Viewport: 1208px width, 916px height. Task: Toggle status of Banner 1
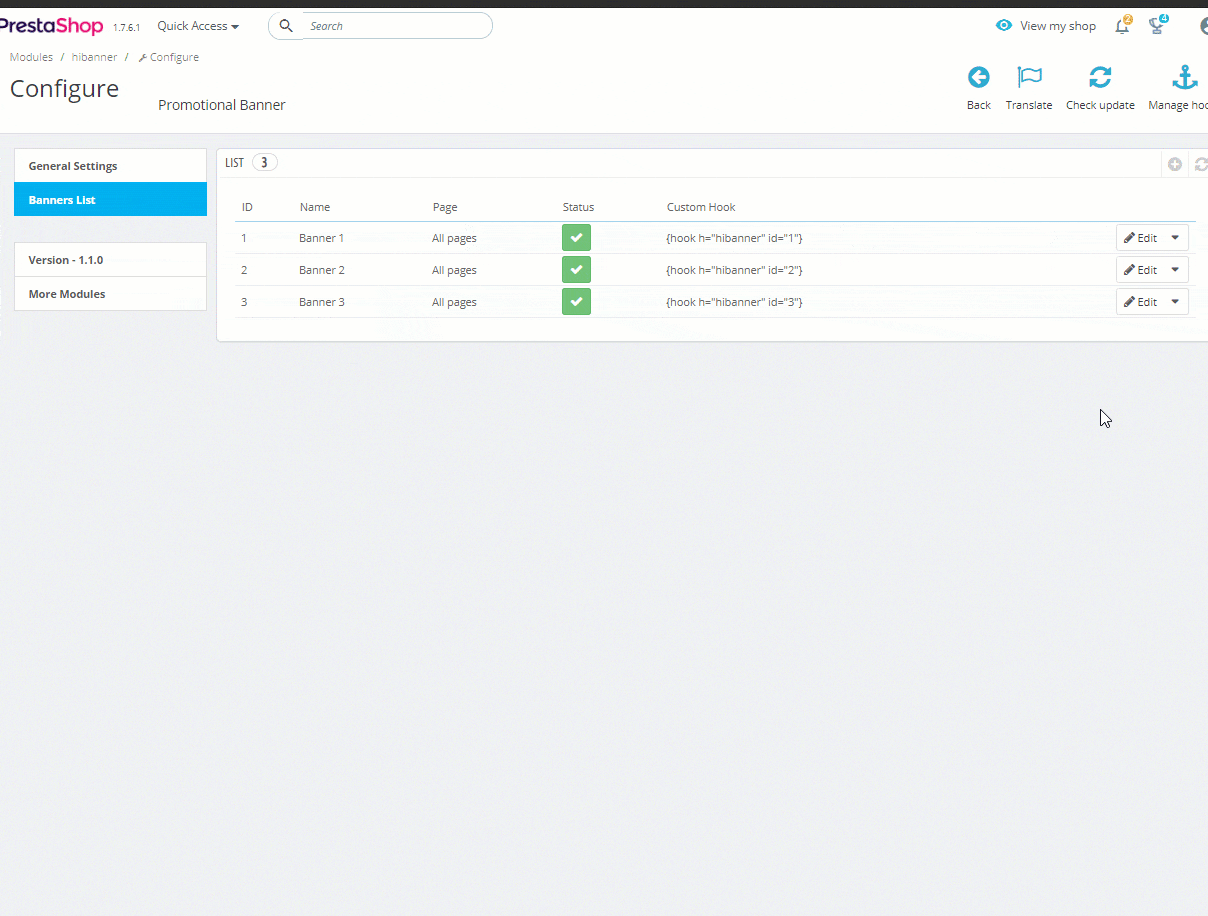point(576,238)
